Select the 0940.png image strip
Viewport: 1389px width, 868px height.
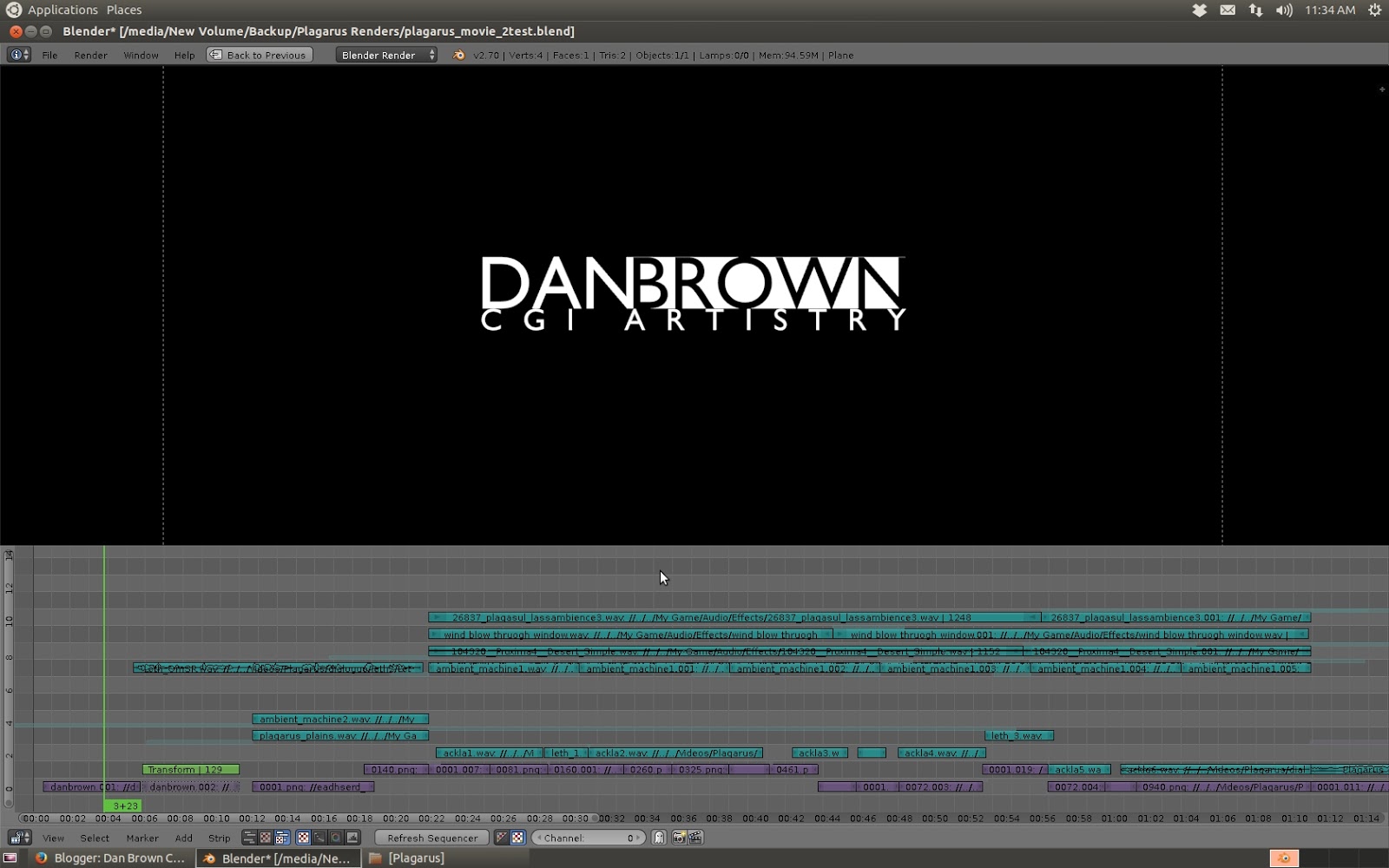tap(1222, 786)
